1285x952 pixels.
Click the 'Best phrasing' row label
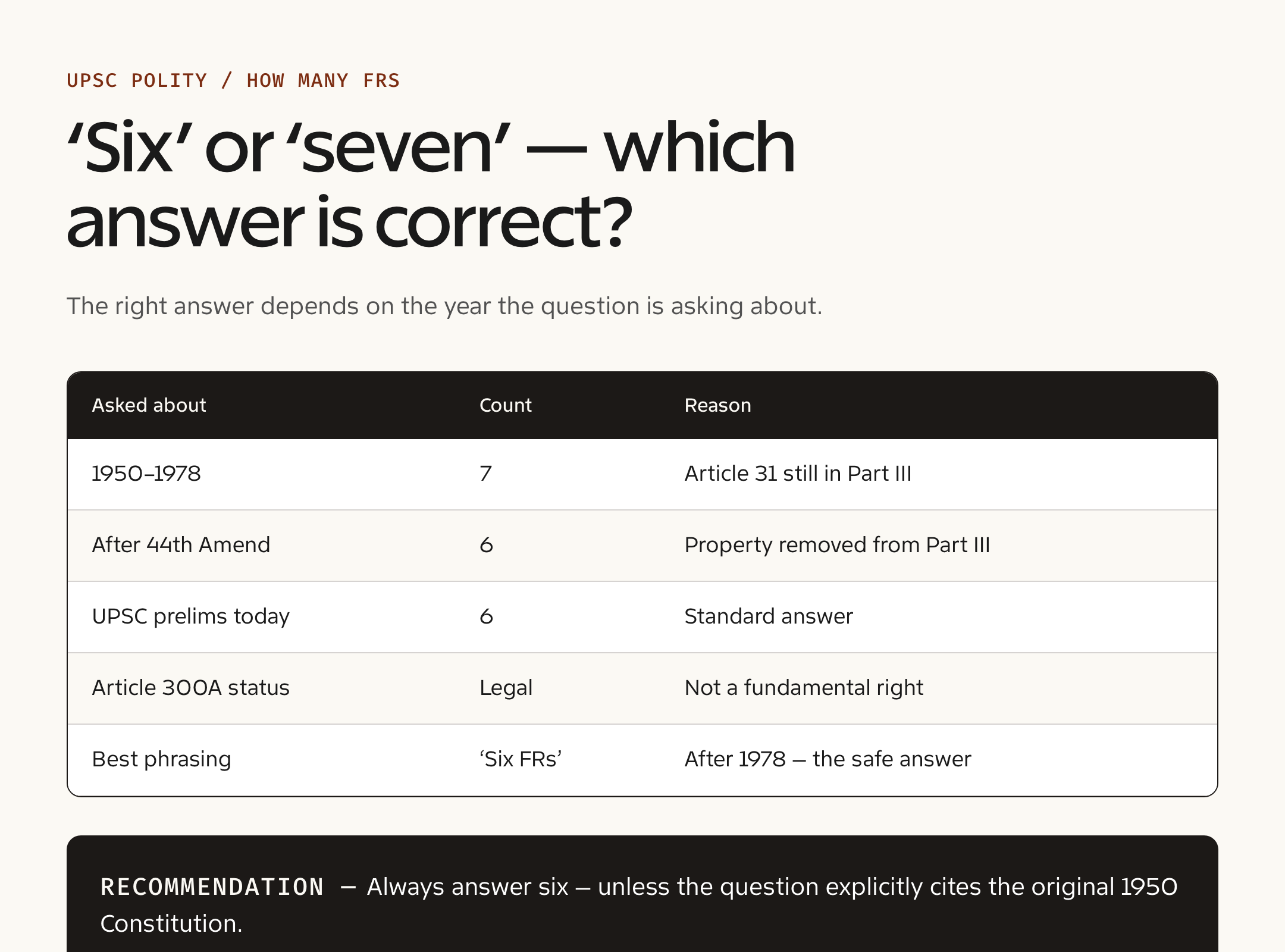click(161, 759)
